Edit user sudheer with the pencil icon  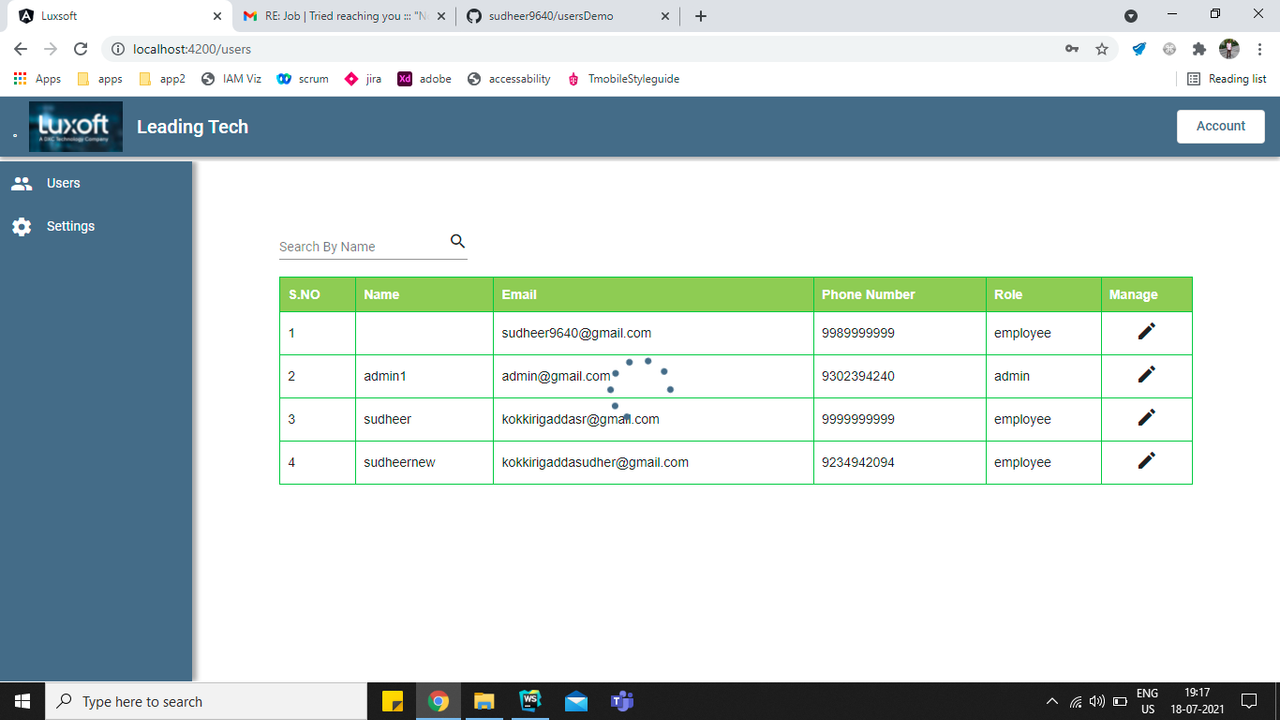point(1147,417)
